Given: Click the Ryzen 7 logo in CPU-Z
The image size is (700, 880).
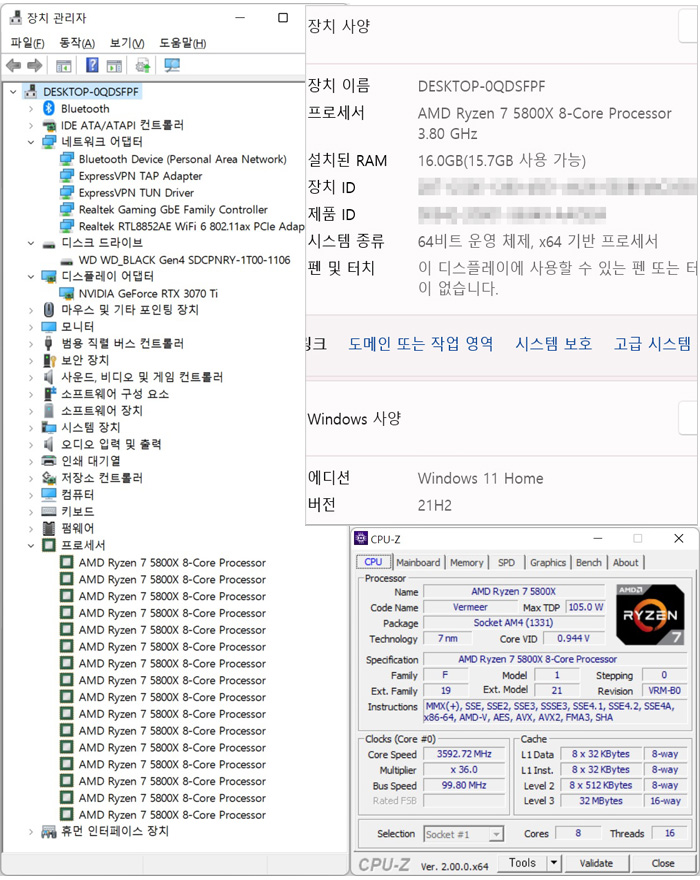Looking at the screenshot, I should 650,614.
